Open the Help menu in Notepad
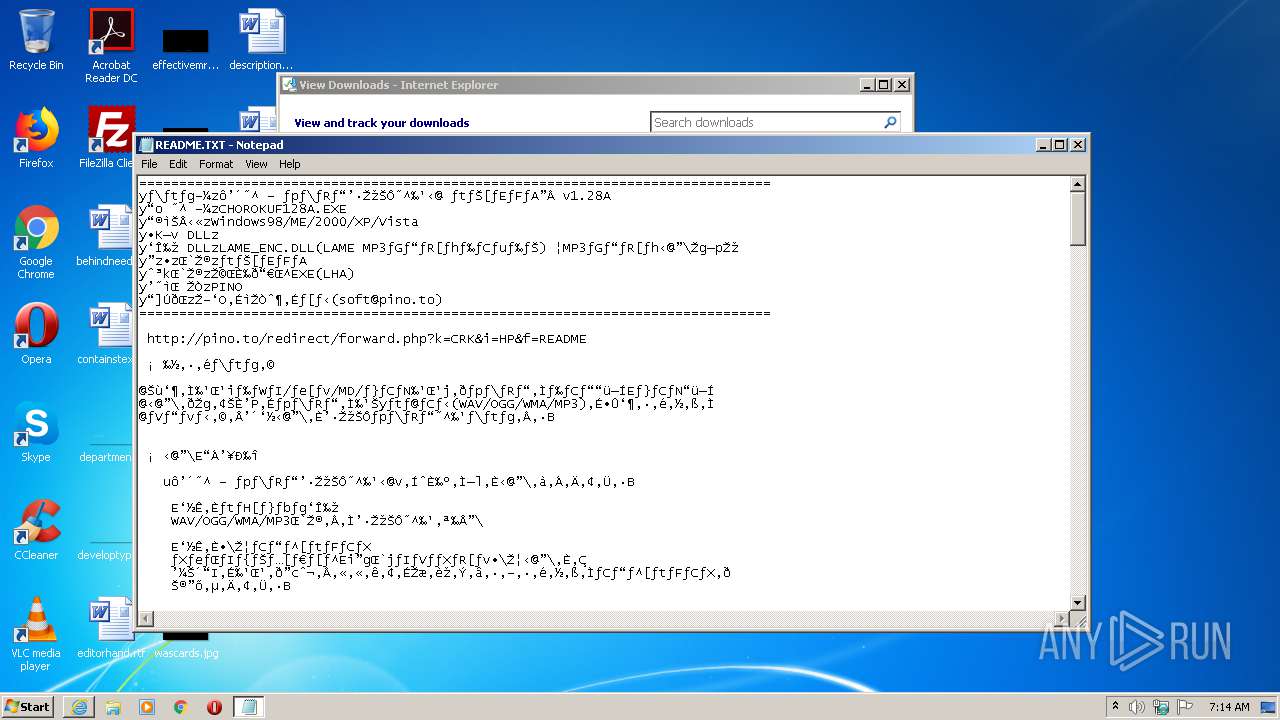The image size is (1280, 720). point(289,164)
